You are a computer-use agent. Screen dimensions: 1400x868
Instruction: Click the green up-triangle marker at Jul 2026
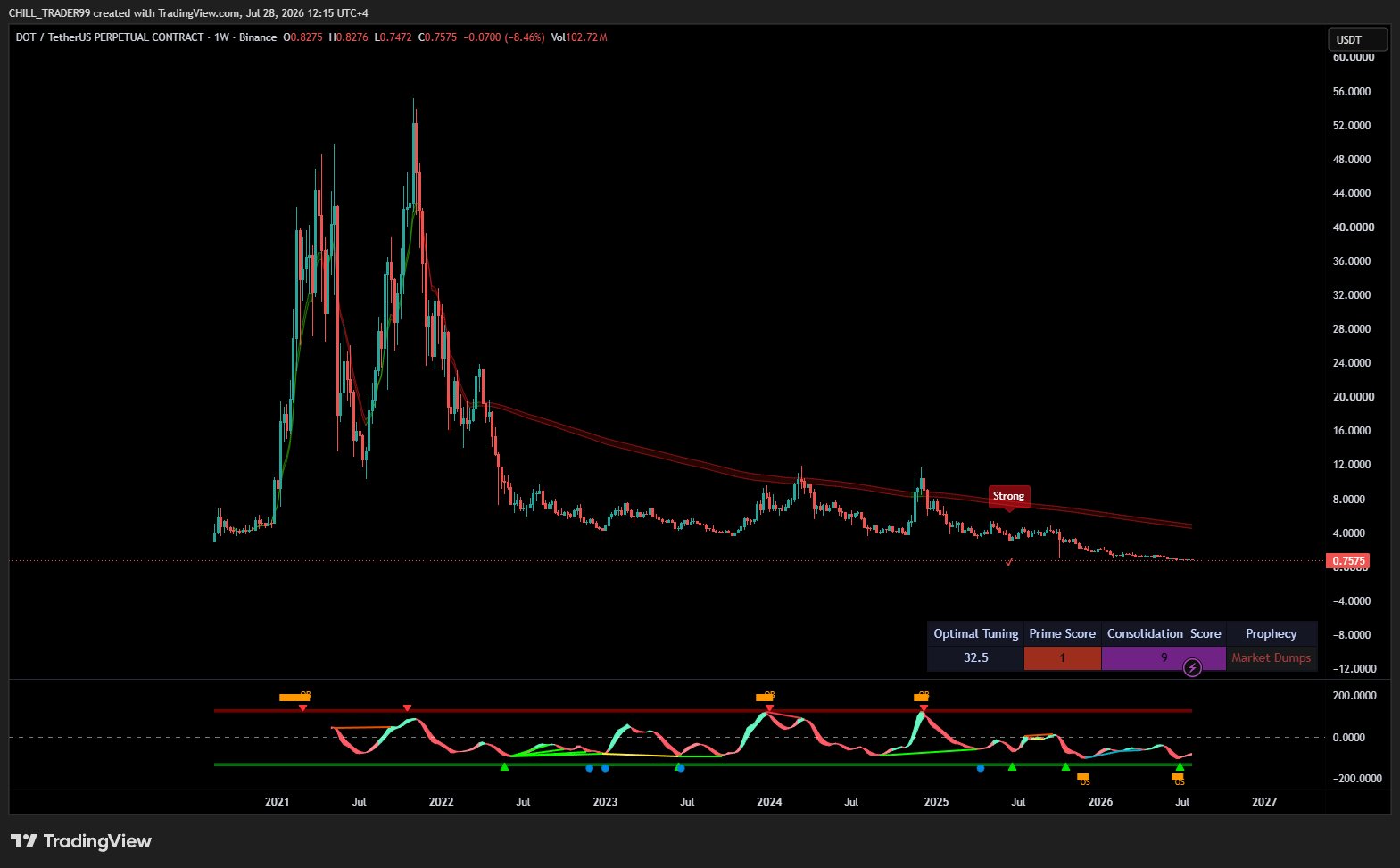(1180, 766)
